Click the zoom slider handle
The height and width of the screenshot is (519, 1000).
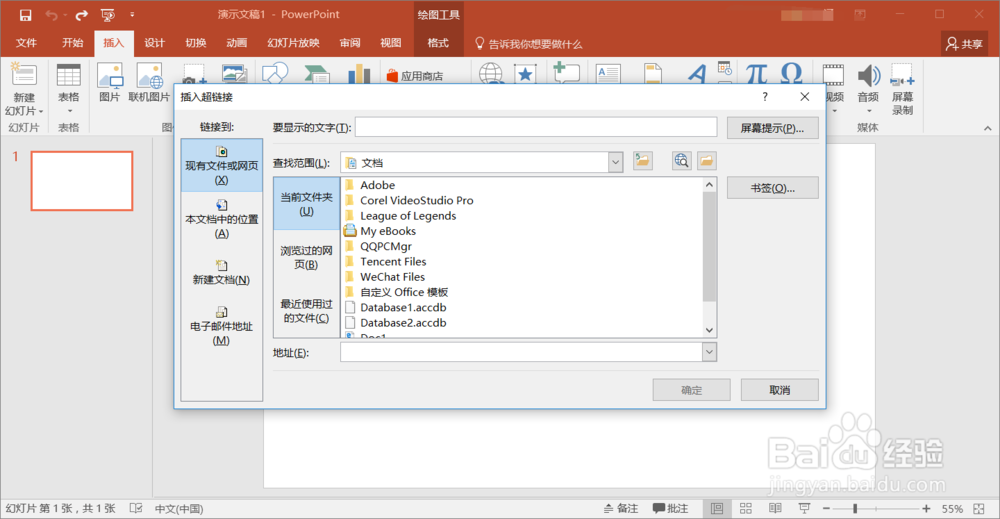(x=855, y=508)
